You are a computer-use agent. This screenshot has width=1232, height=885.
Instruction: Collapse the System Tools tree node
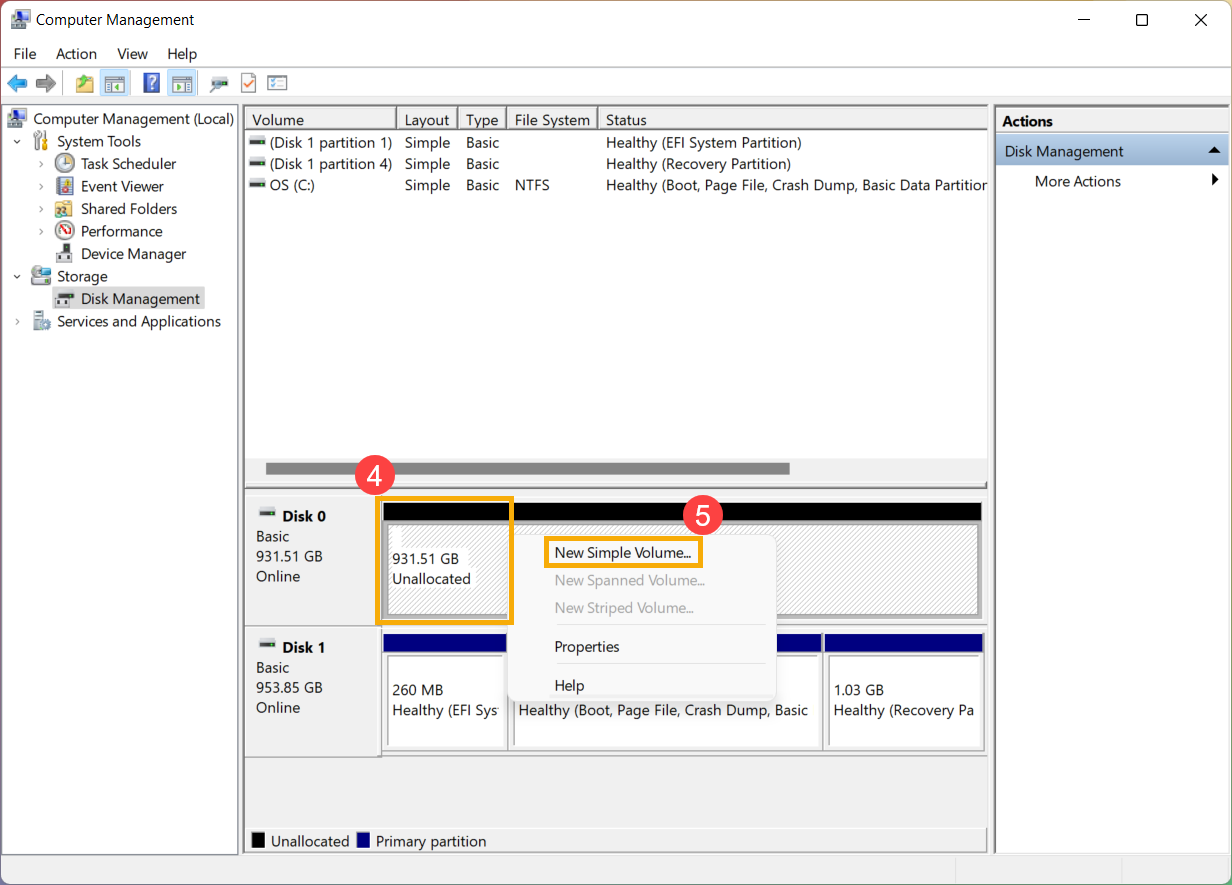click(17, 142)
